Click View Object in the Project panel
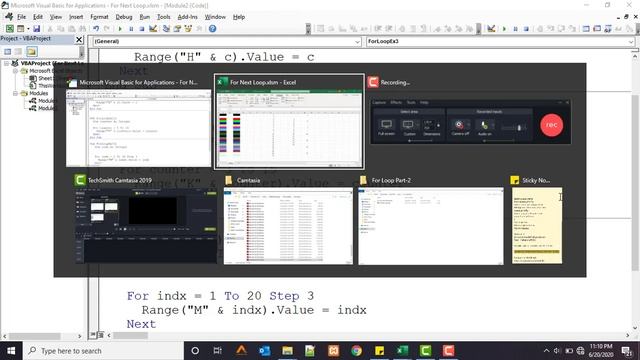 (18, 51)
